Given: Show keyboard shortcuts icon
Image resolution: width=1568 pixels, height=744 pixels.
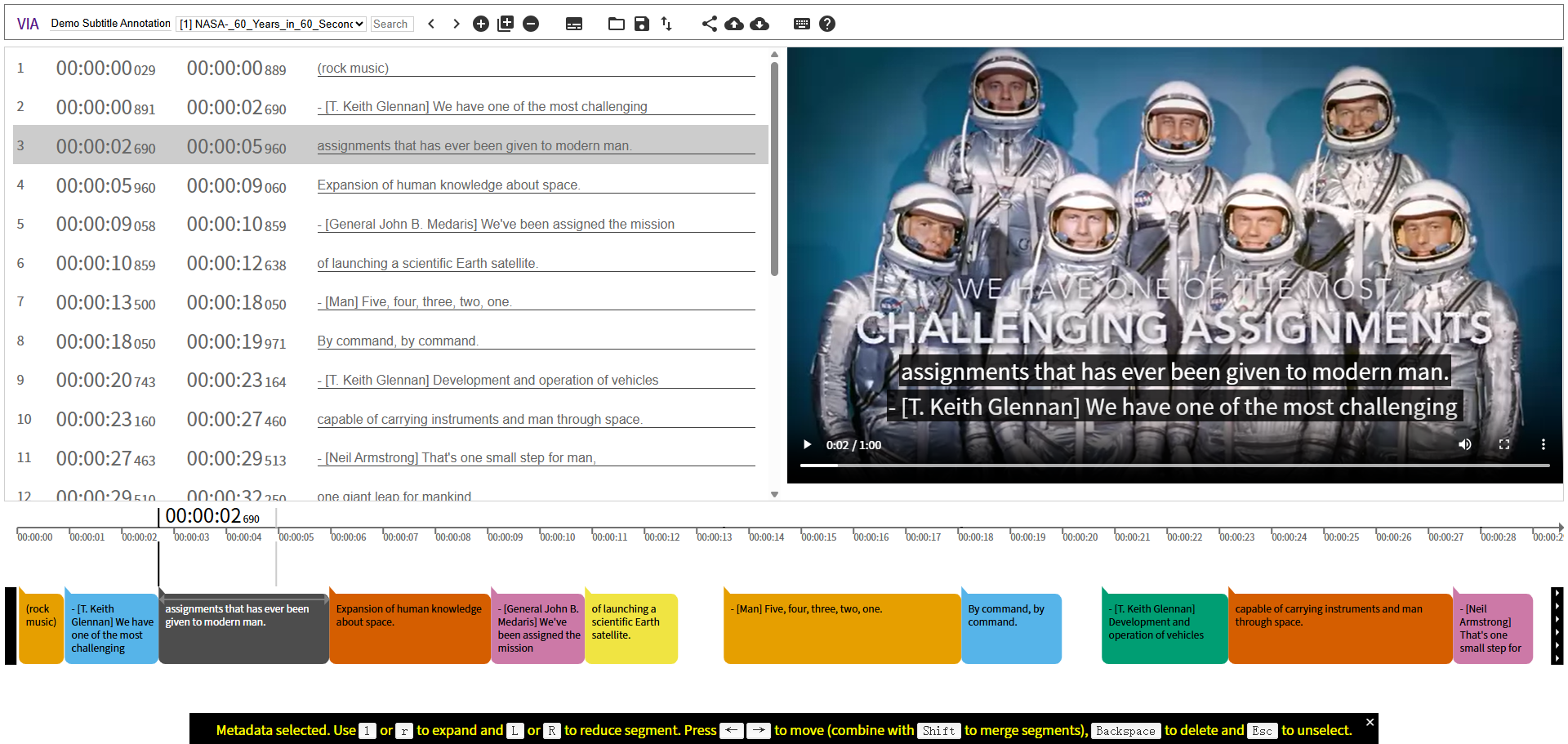Looking at the screenshot, I should pos(802,24).
